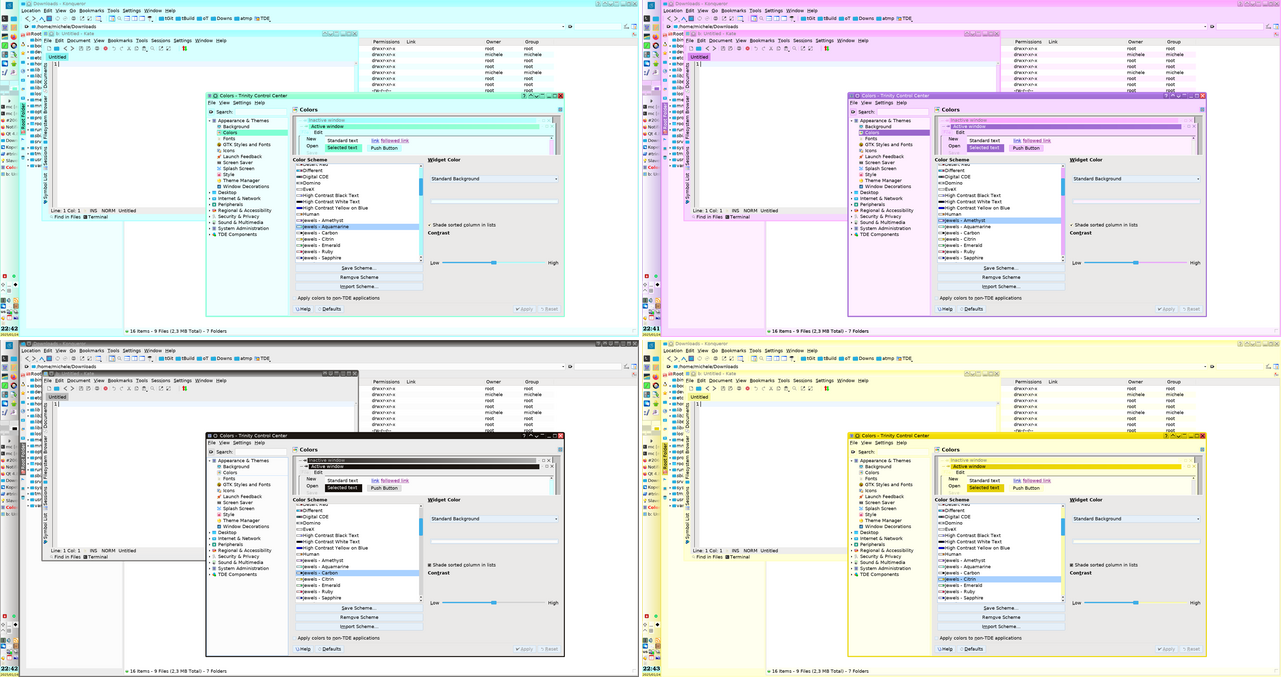The height and width of the screenshot is (678, 1284).
Task: Toggle Shade sorted column in aquamarine window
Action: pyautogui.click(x=430, y=225)
